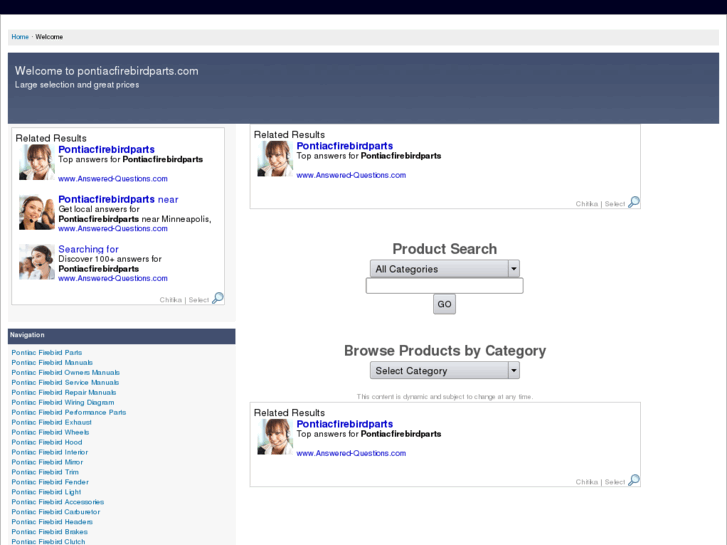Open 'Pontiacfirebirdparts near' ad headline
The image size is (727, 545).
(x=118, y=199)
